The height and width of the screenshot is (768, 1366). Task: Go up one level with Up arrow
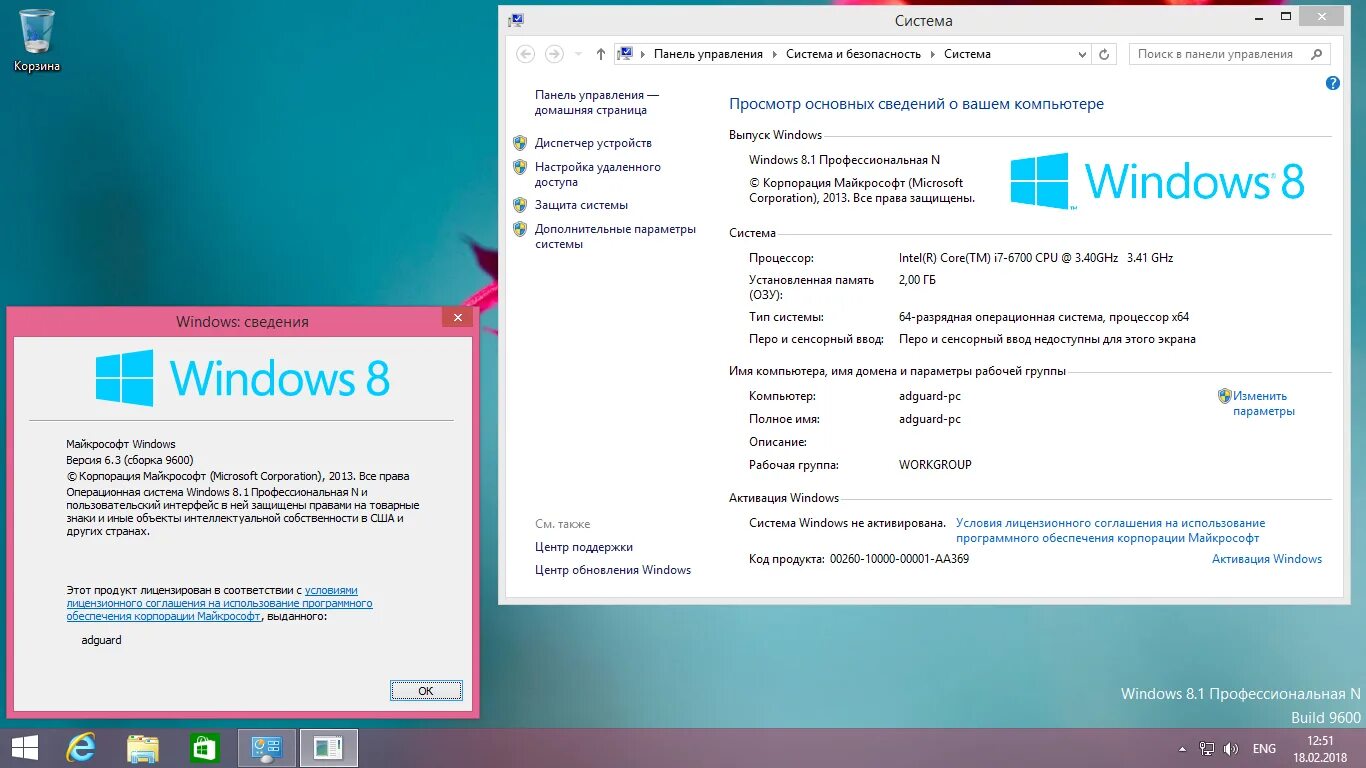click(600, 54)
